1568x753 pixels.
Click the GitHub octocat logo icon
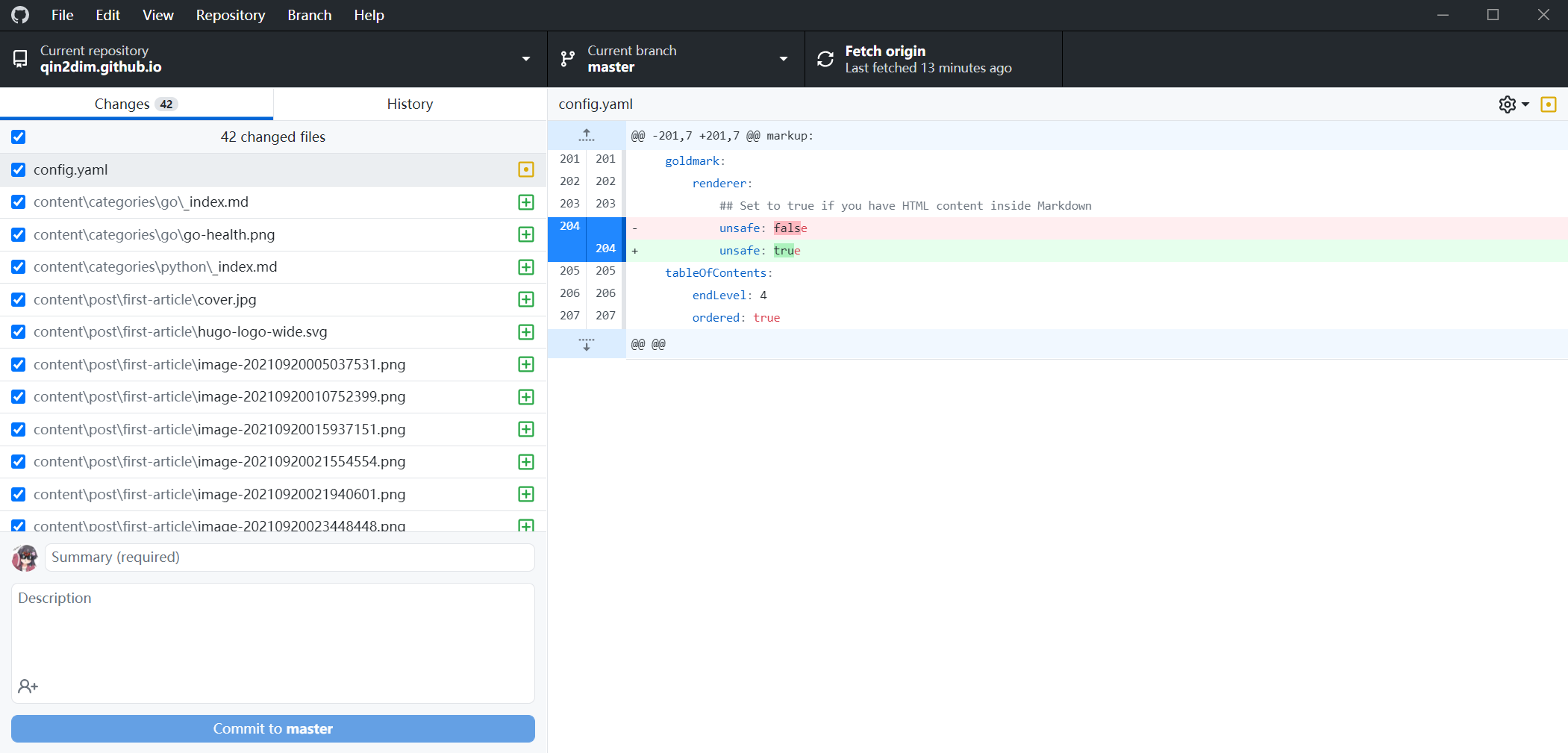click(x=19, y=15)
